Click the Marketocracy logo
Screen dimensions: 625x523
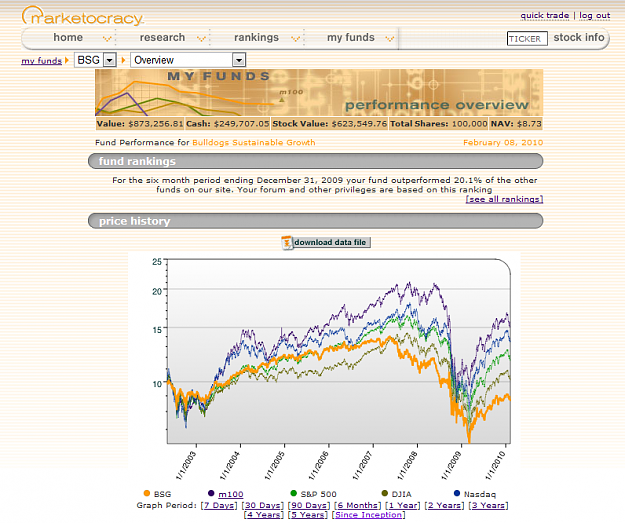click(83, 16)
